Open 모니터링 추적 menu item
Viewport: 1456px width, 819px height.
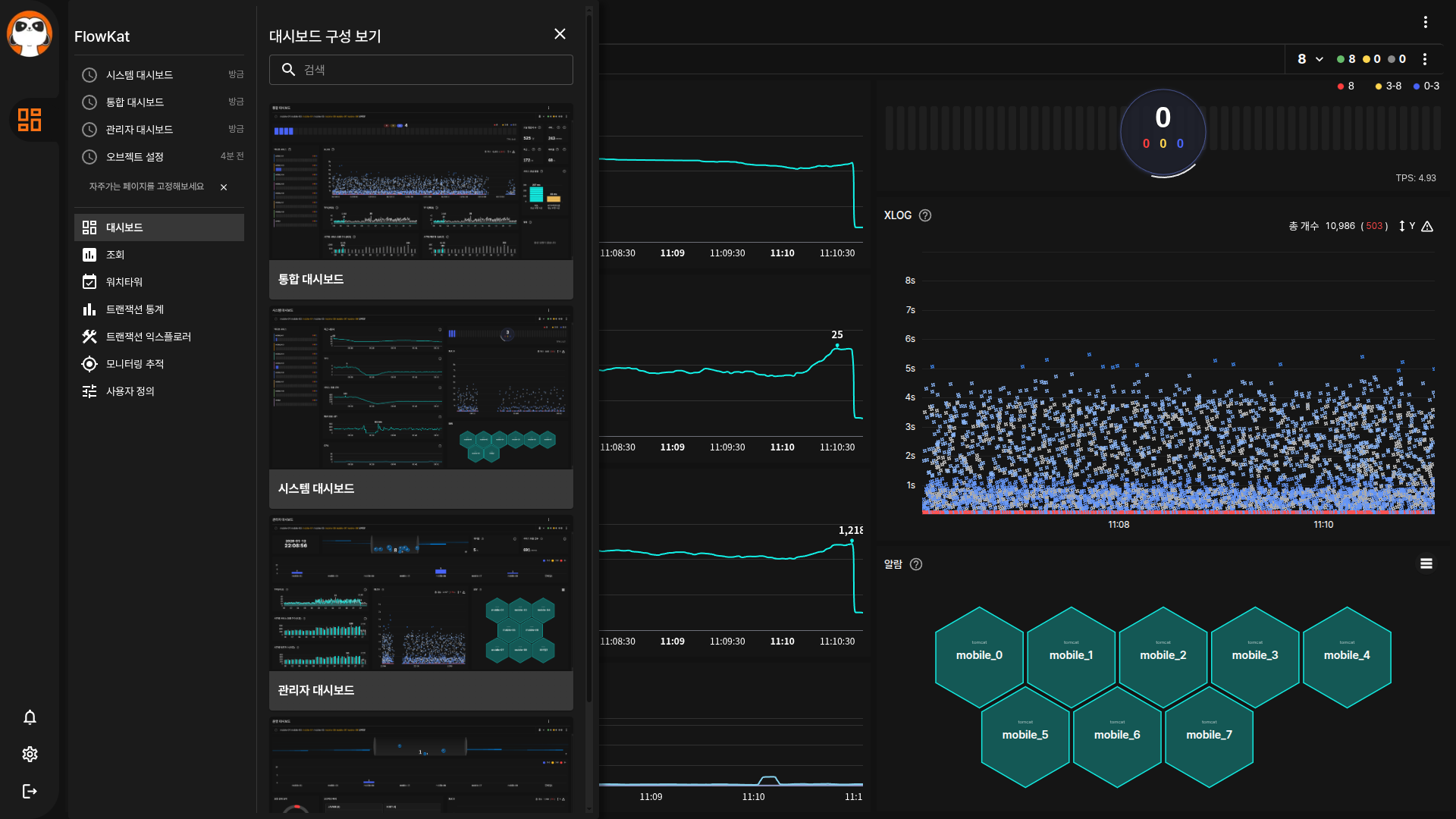(135, 364)
